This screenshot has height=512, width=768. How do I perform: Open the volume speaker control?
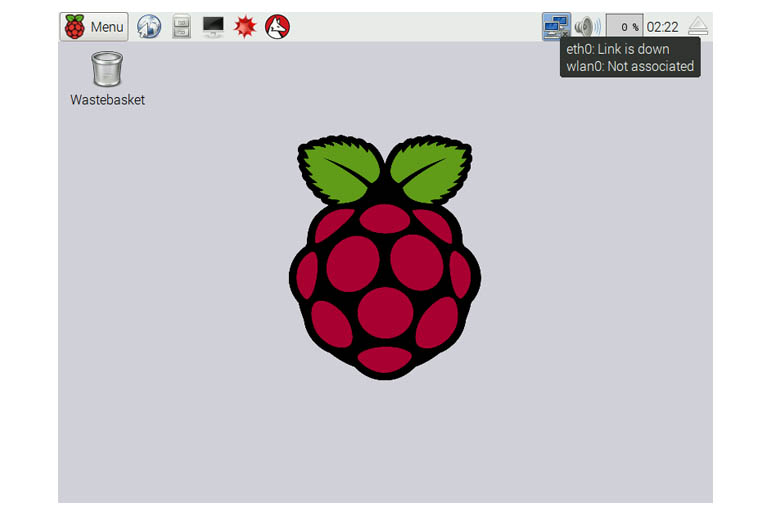(x=587, y=26)
